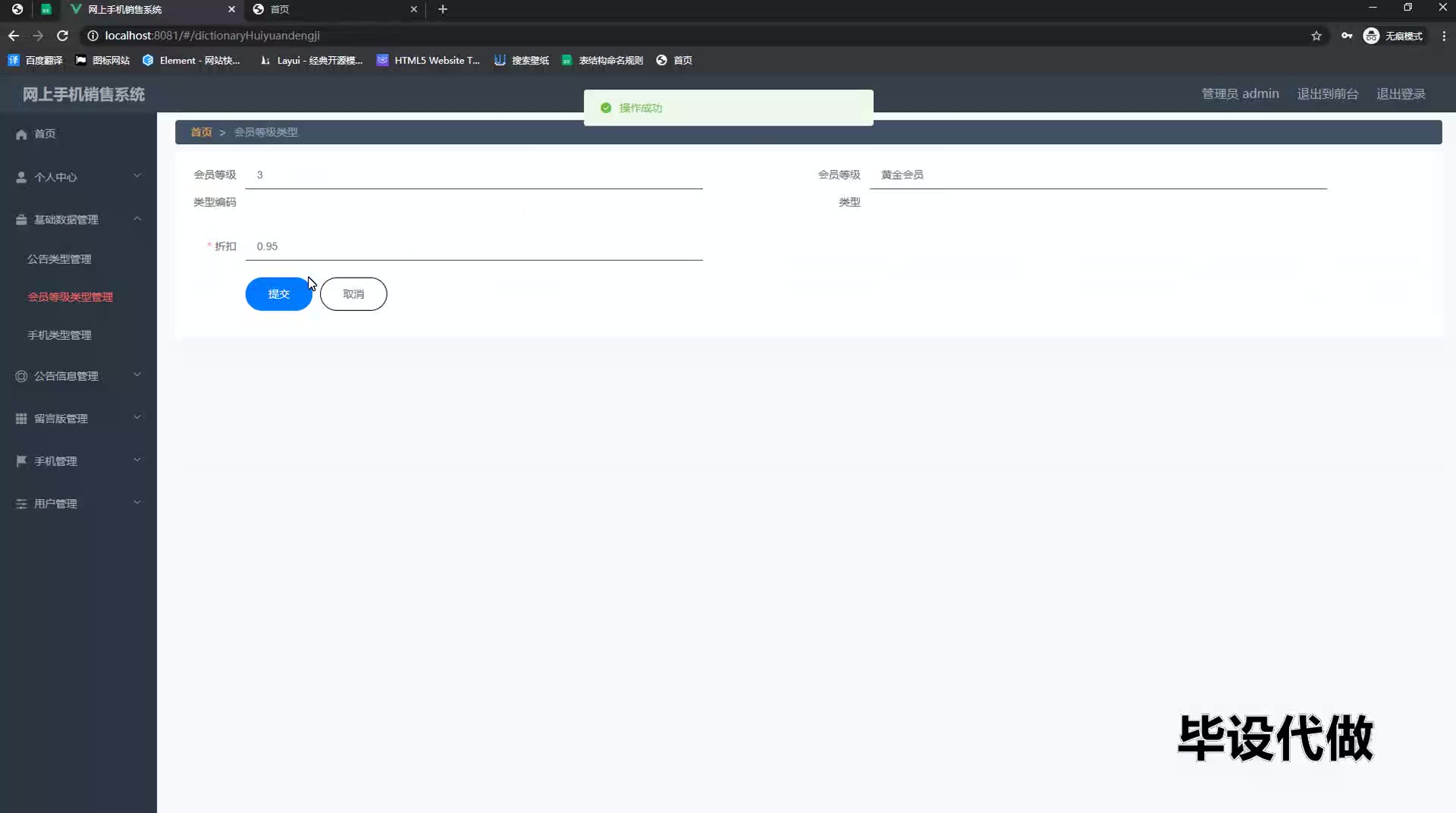
Task: Click the 首页 breadcrumb link
Action: coord(201,132)
